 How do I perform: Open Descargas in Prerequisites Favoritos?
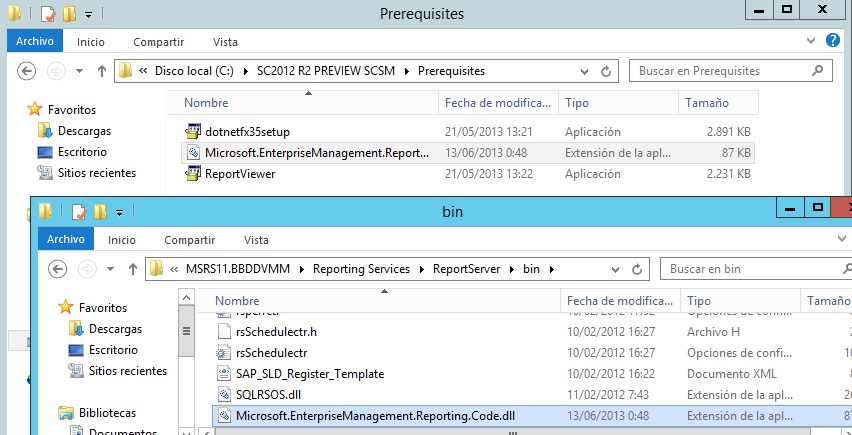coord(84,130)
